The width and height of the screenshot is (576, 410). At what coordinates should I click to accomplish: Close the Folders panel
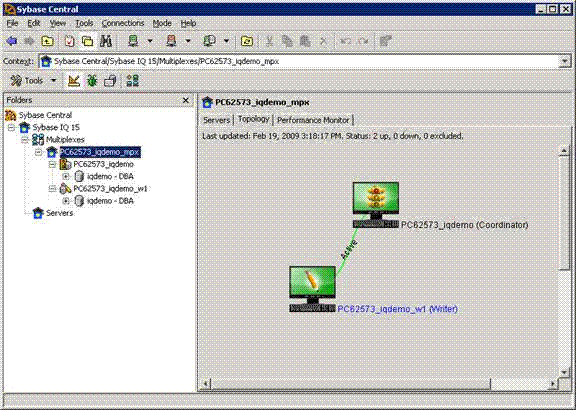pos(186,100)
